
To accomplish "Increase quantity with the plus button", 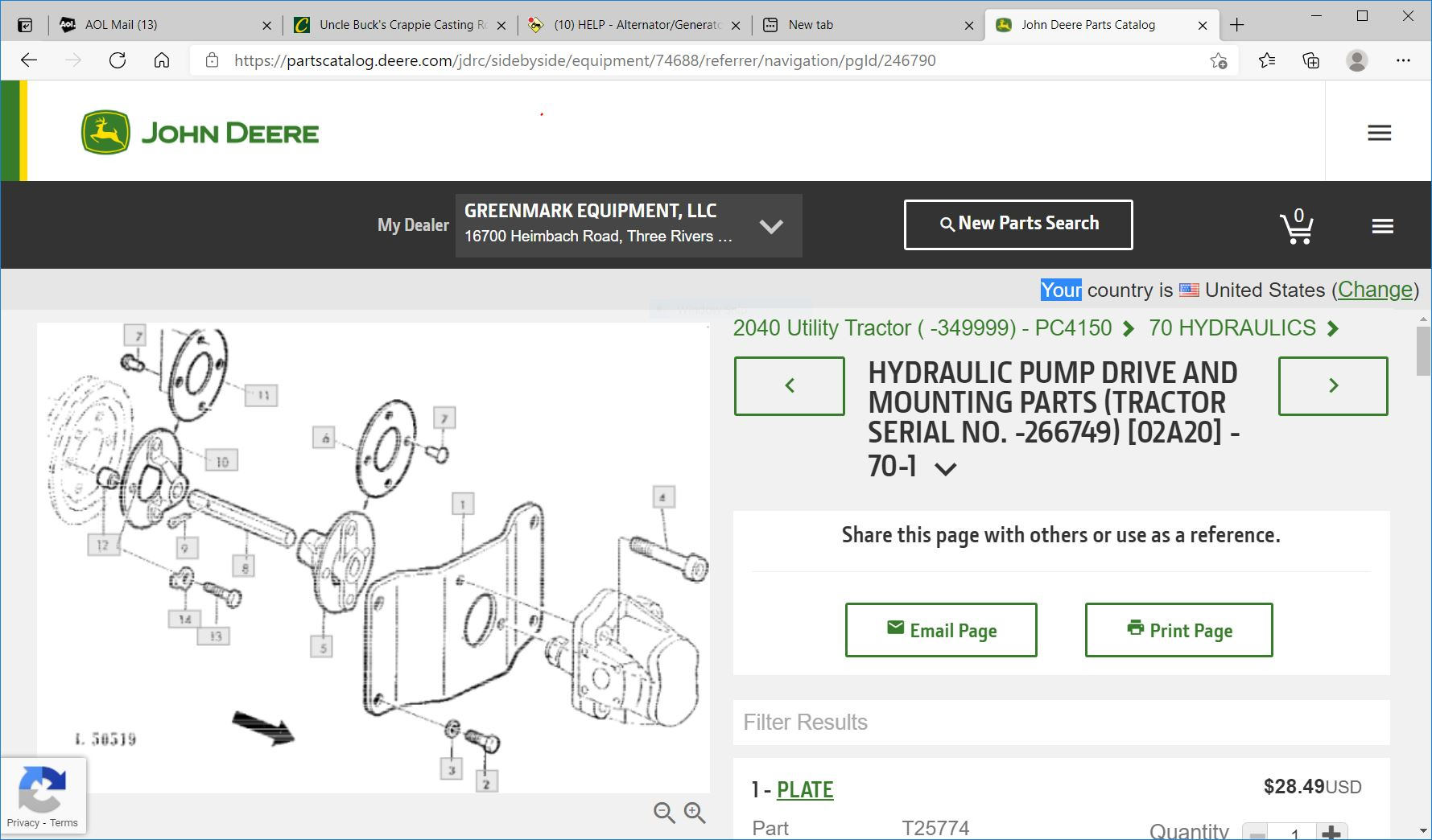I will 1331,833.
